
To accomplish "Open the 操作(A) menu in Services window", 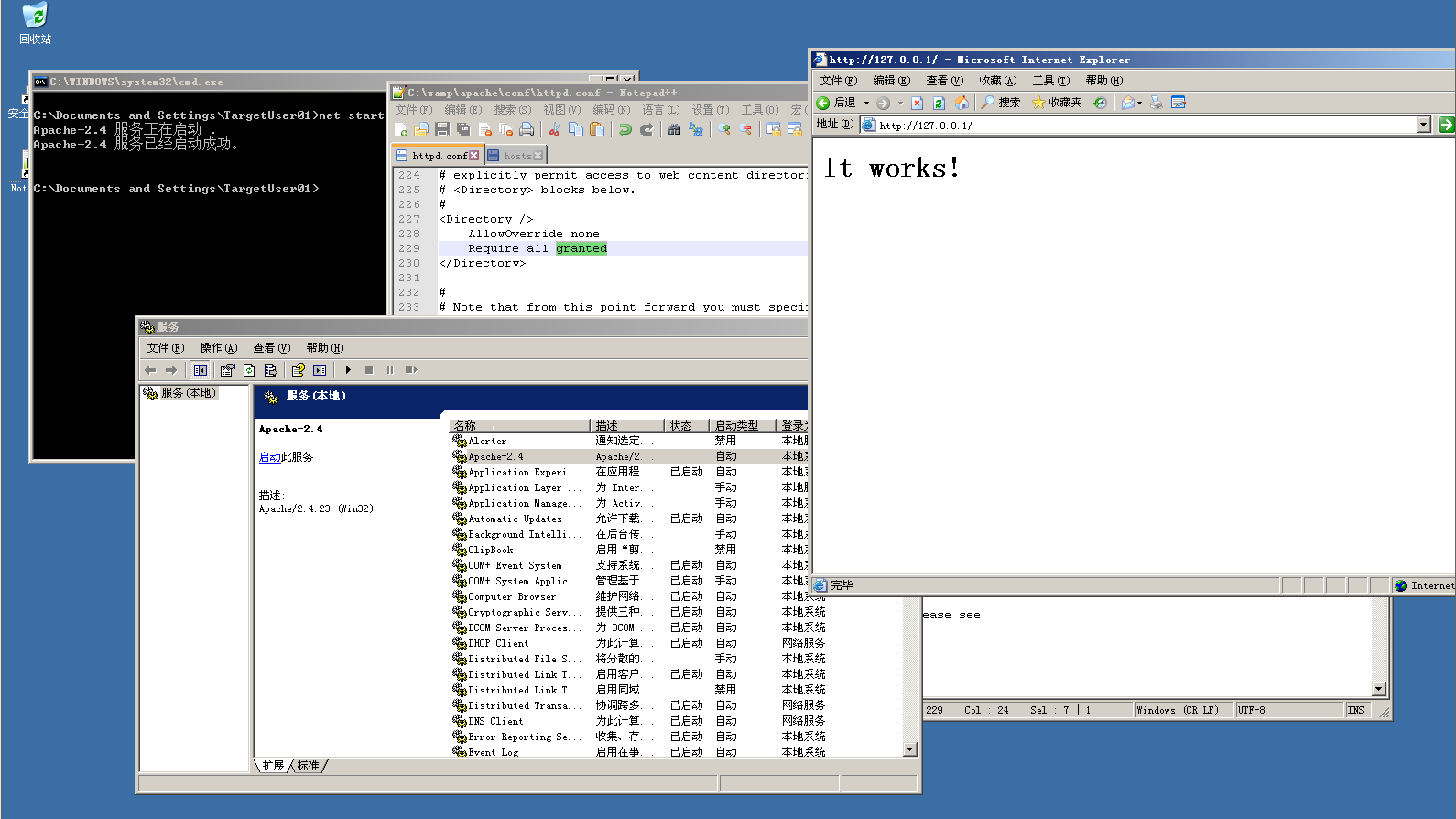I will (x=218, y=348).
